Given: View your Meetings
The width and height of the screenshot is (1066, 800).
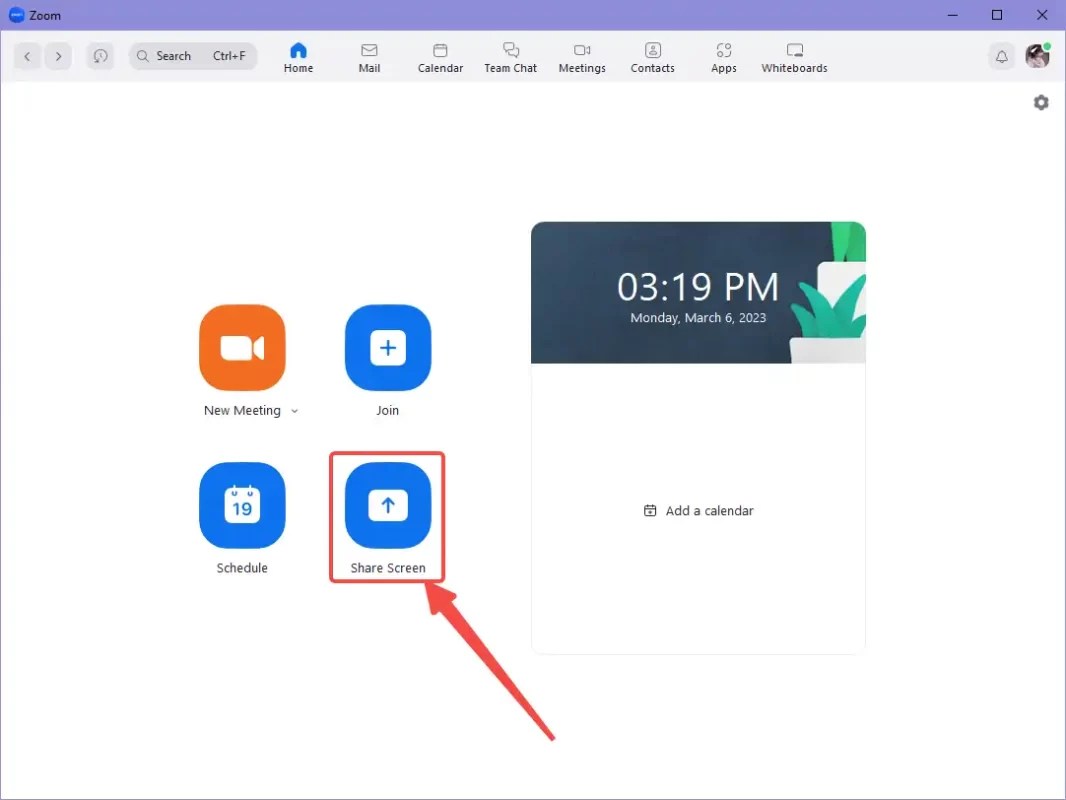Looking at the screenshot, I should (582, 56).
